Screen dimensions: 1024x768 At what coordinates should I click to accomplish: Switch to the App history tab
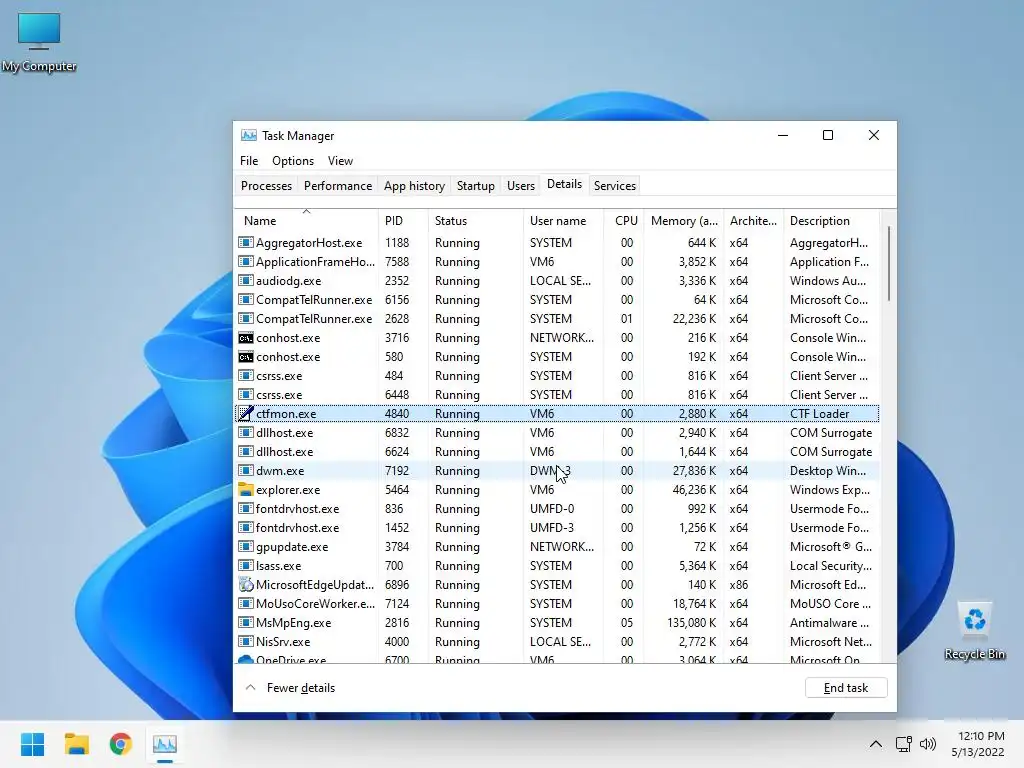[x=414, y=185]
